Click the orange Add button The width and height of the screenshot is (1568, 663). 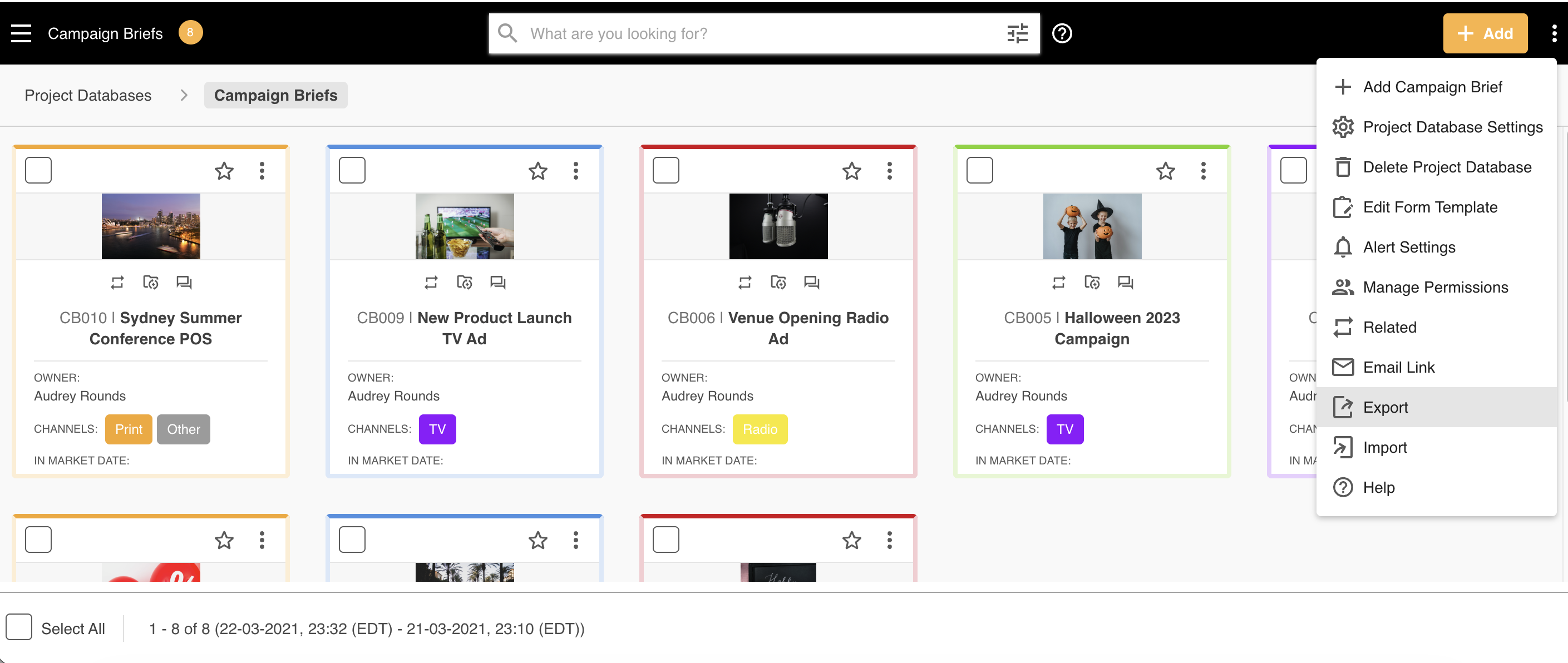[x=1485, y=33]
